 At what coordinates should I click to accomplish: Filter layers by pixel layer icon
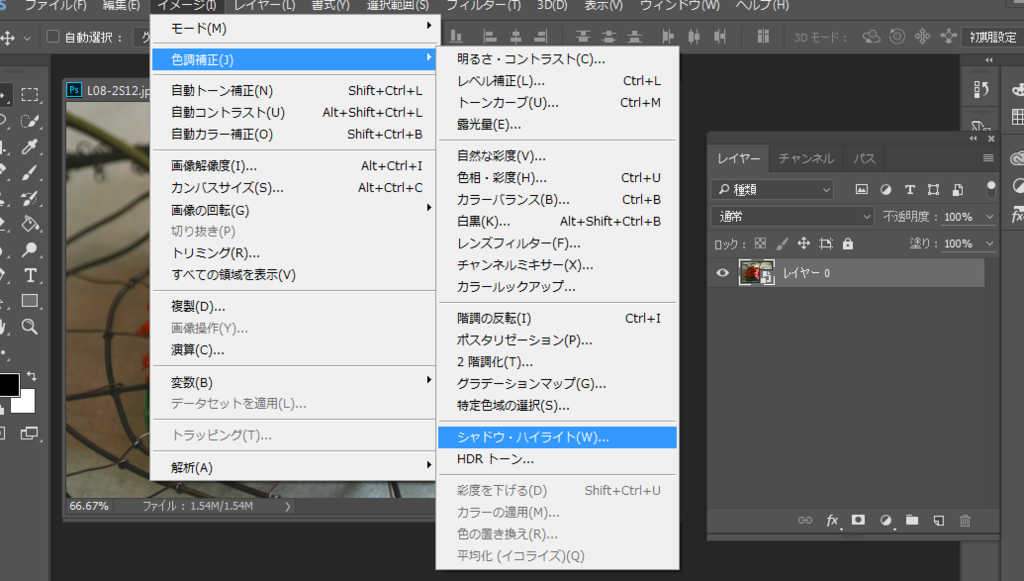tap(861, 189)
